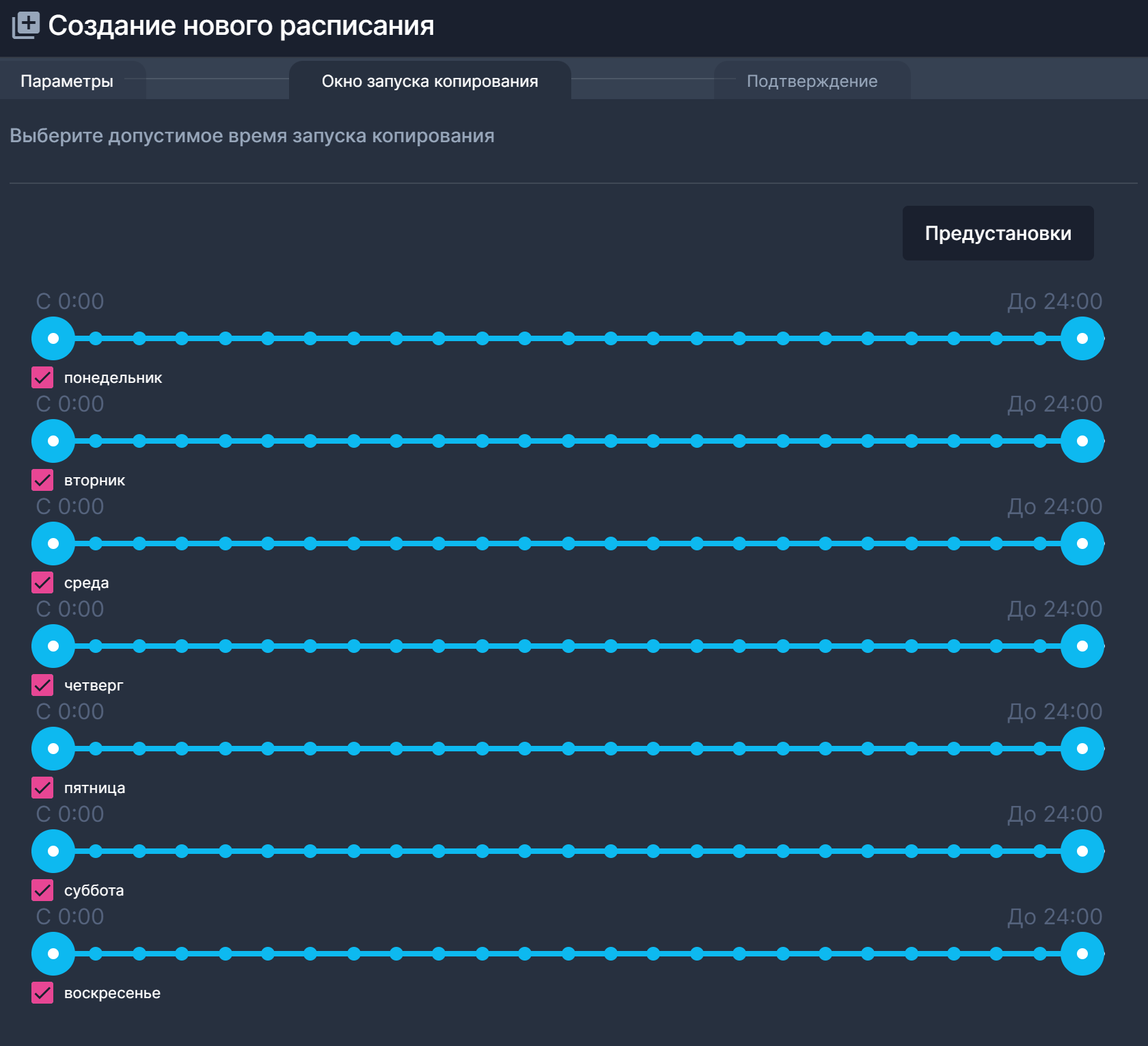Uncheck четверг to exclude Thursday
The height and width of the screenshot is (1046, 1148).
click(42, 685)
